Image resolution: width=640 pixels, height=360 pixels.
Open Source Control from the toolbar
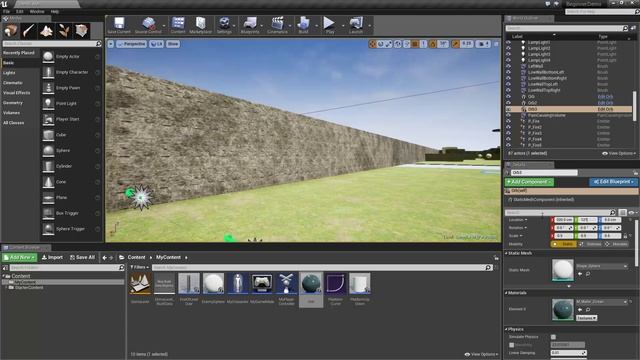pos(148,25)
